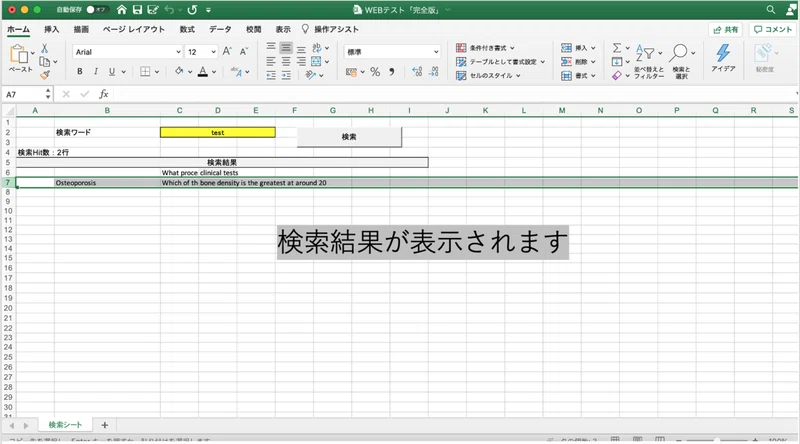Toggle Bold formatting
This screenshot has height=444, width=800.
coord(80,72)
